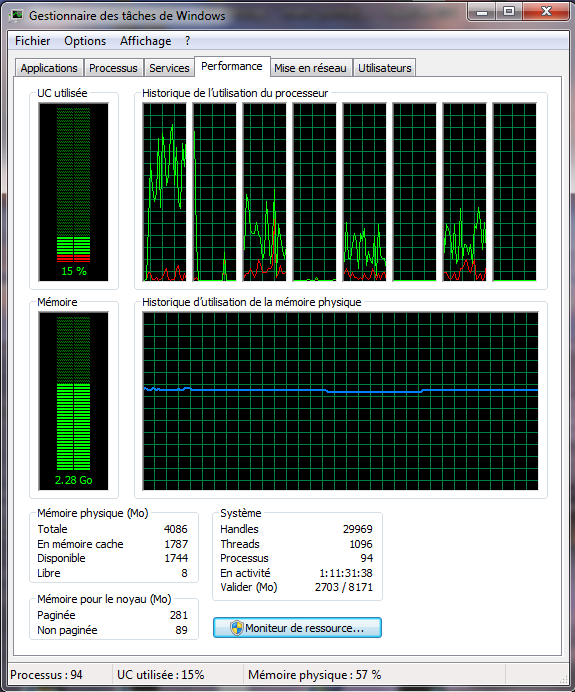Click the UC utilisée 15 % gauge
Screen dimensions: 575x692
click(73, 192)
